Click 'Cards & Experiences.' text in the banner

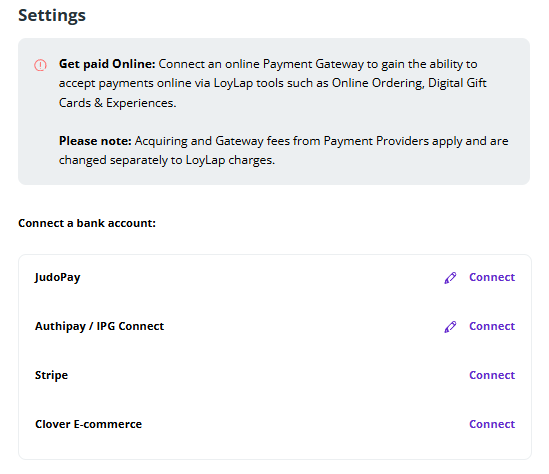(x=117, y=103)
